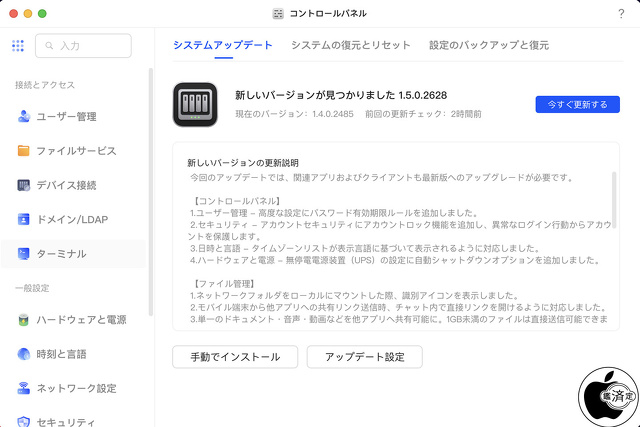Click the NAS system update icon
640x427 pixels.
point(195,105)
